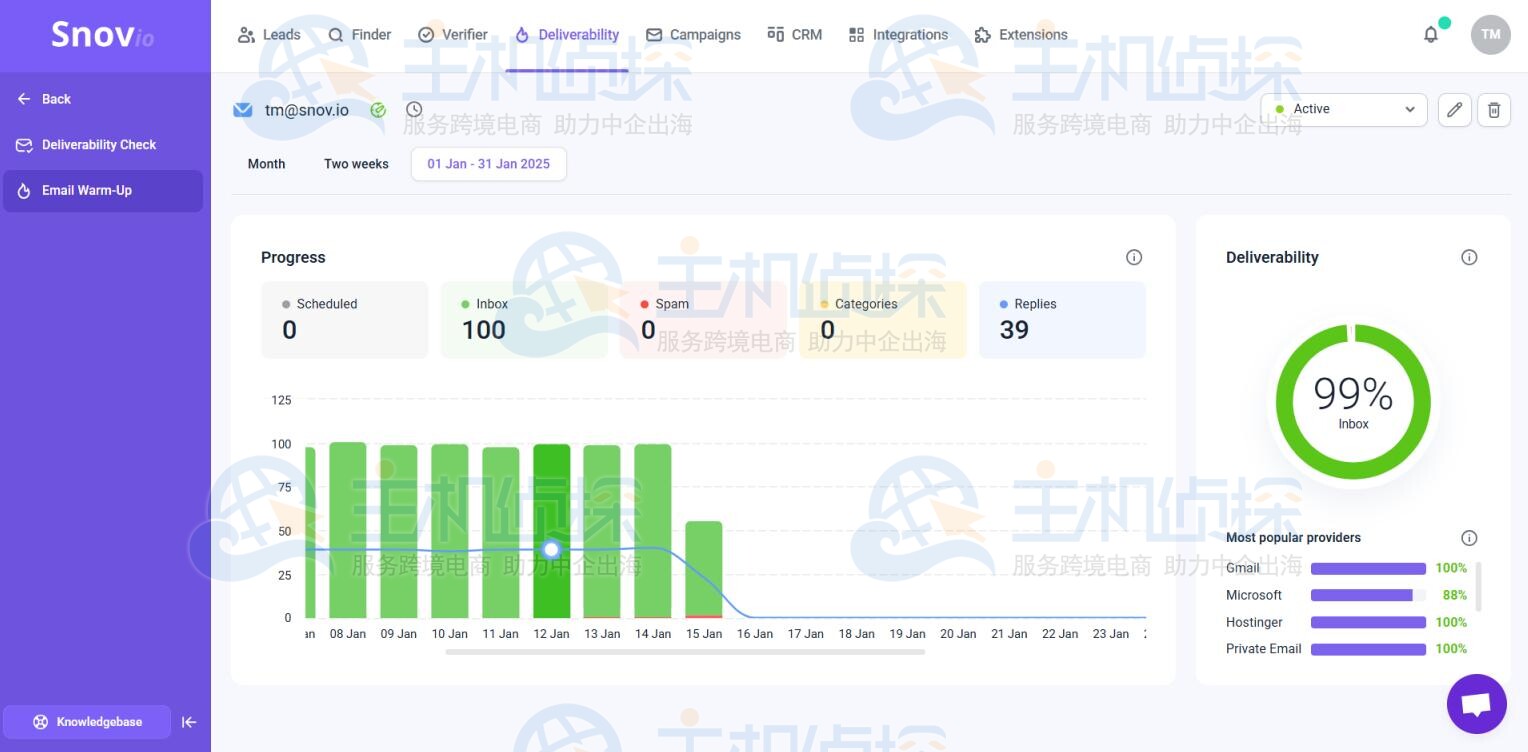This screenshot has height=752, width=1528.
Task: Click the green verified badge beside tm@snov.io
Action: (x=378, y=110)
